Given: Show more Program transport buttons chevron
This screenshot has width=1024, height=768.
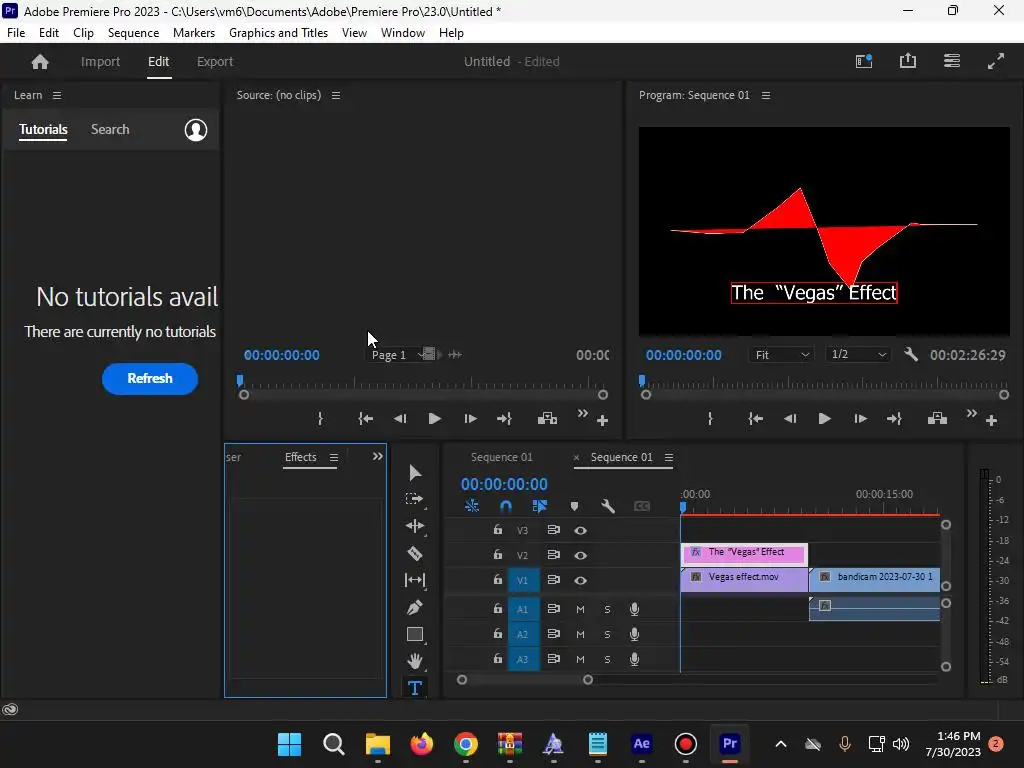Looking at the screenshot, I should coord(972,413).
